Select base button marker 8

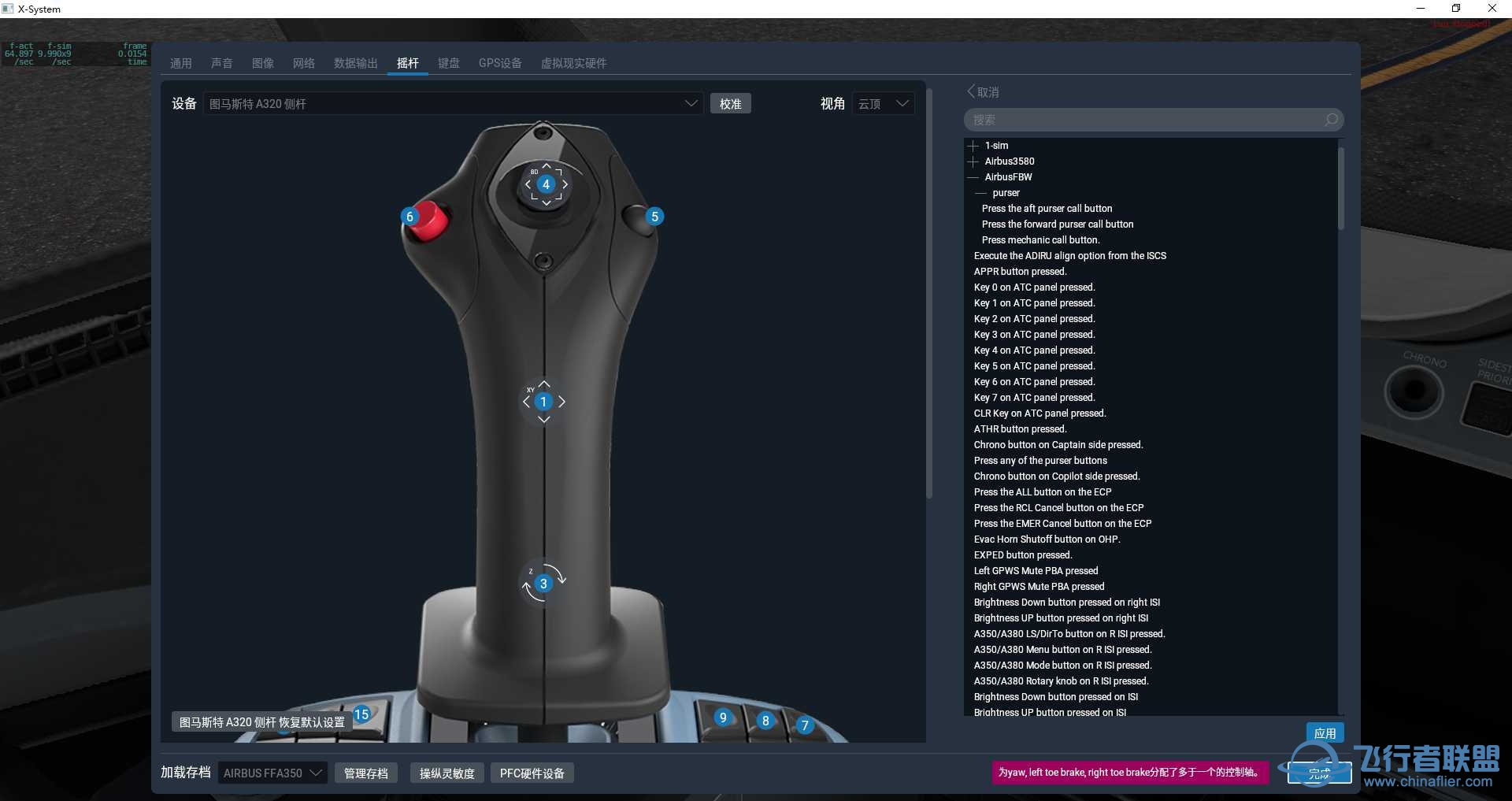pyautogui.click(x=765, y=721)
